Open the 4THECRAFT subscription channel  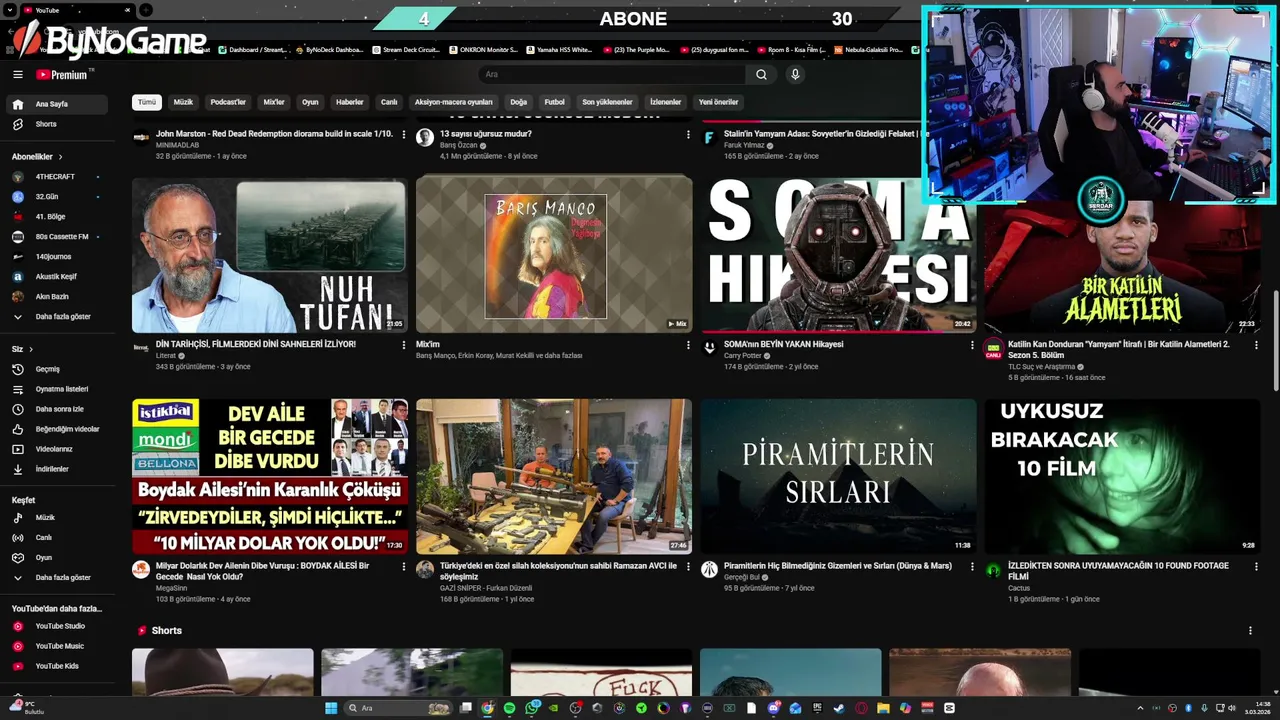58,177
